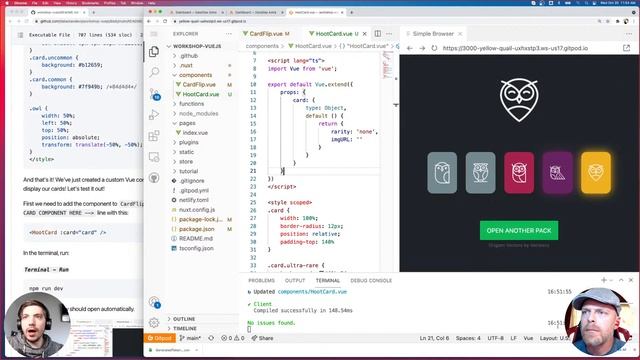Open the preview in an external browser
Viewport: 640px width, 360px height.
[x=627, y=48]
